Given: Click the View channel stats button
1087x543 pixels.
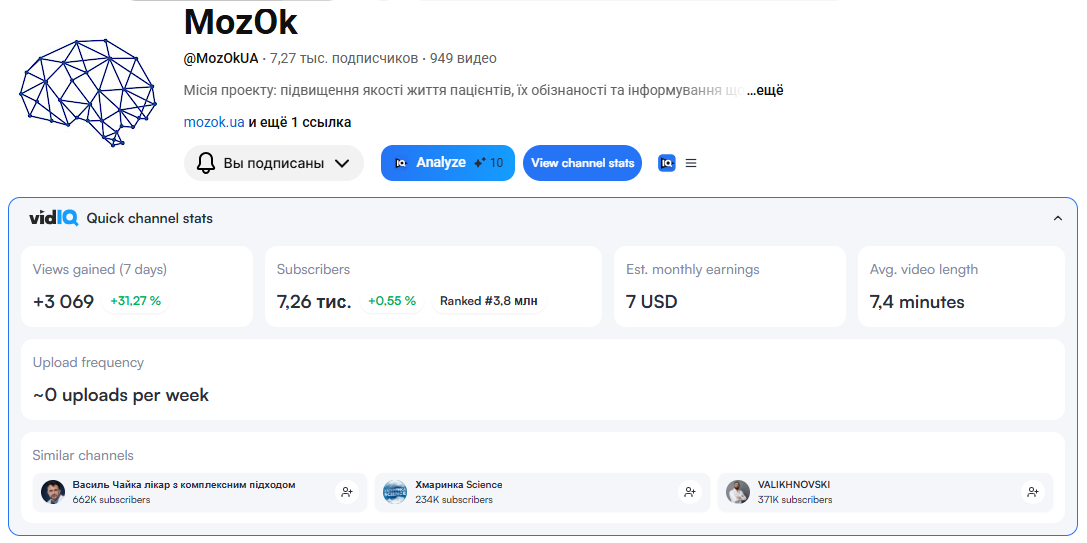Looking at the screenshot, I should [x=582, y=163].
